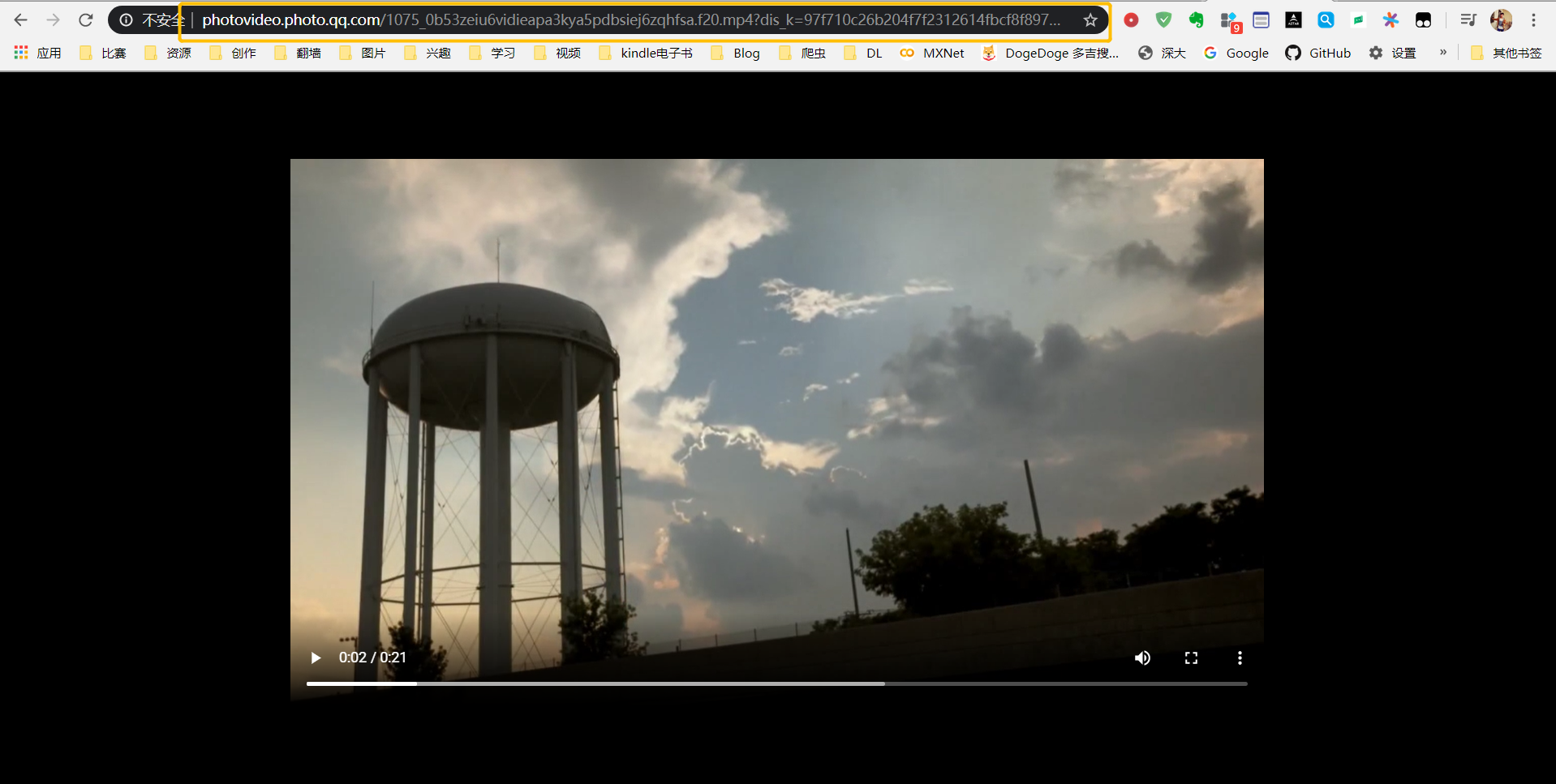
Task: Reload the current page
Action: coord(86,20)
